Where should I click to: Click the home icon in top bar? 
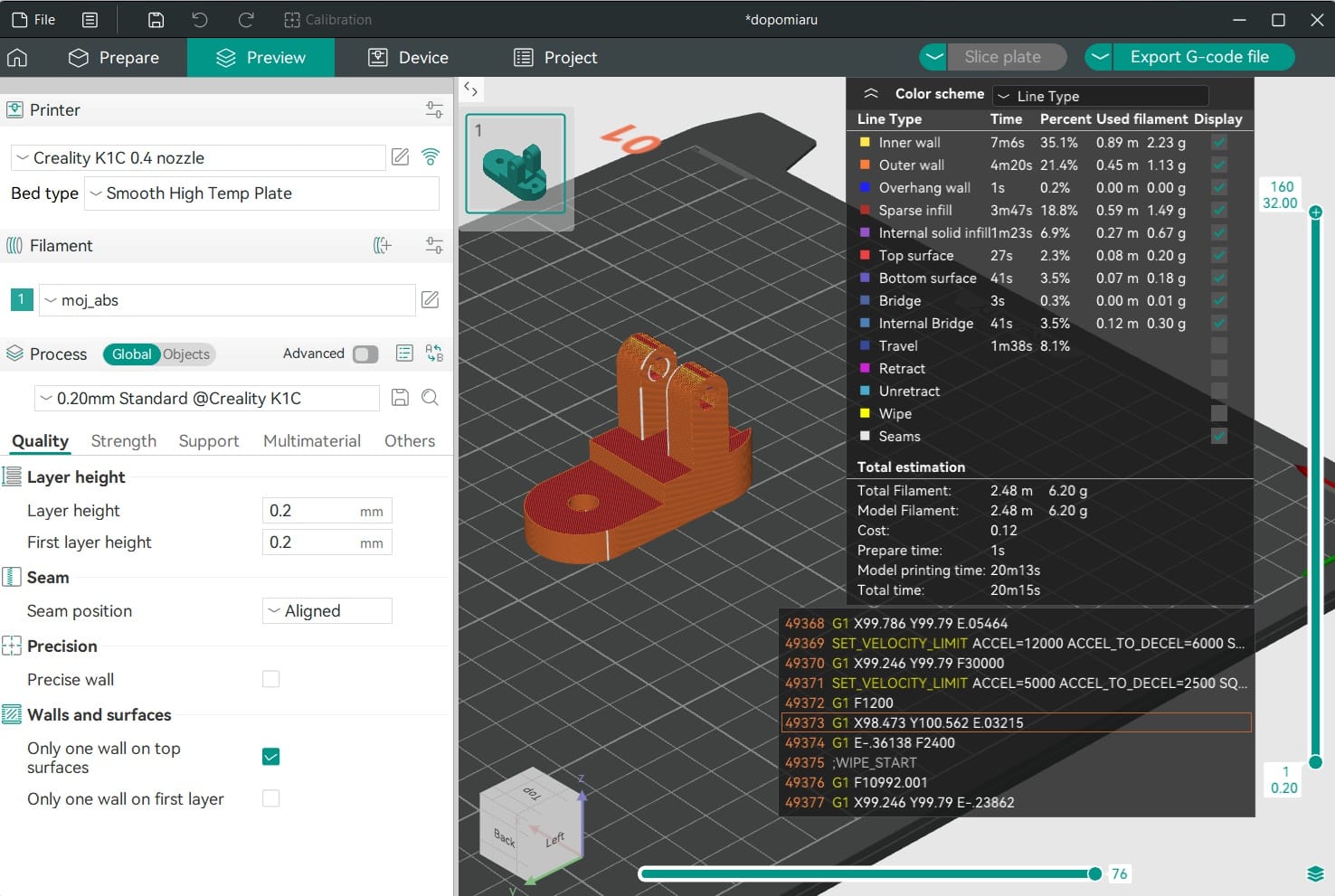point(17,58)
